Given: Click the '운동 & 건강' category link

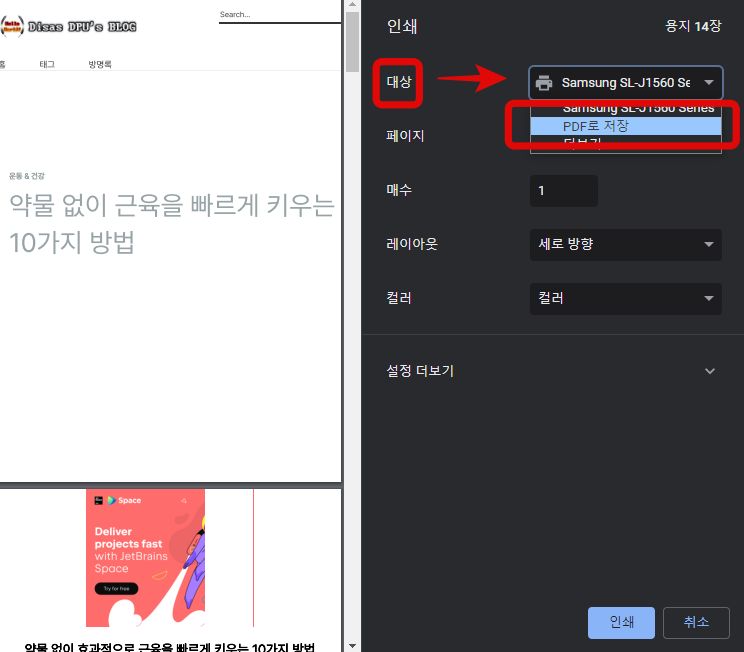Looking at the screenshot, I should 27,176.
